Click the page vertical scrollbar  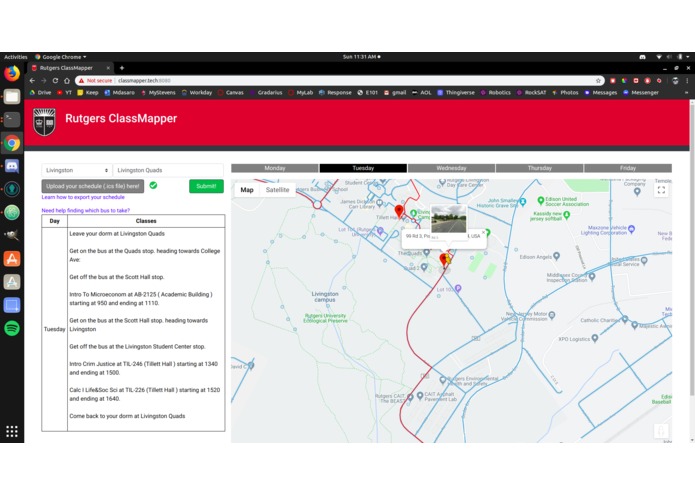pyautogui.click(x=691, y=248)
